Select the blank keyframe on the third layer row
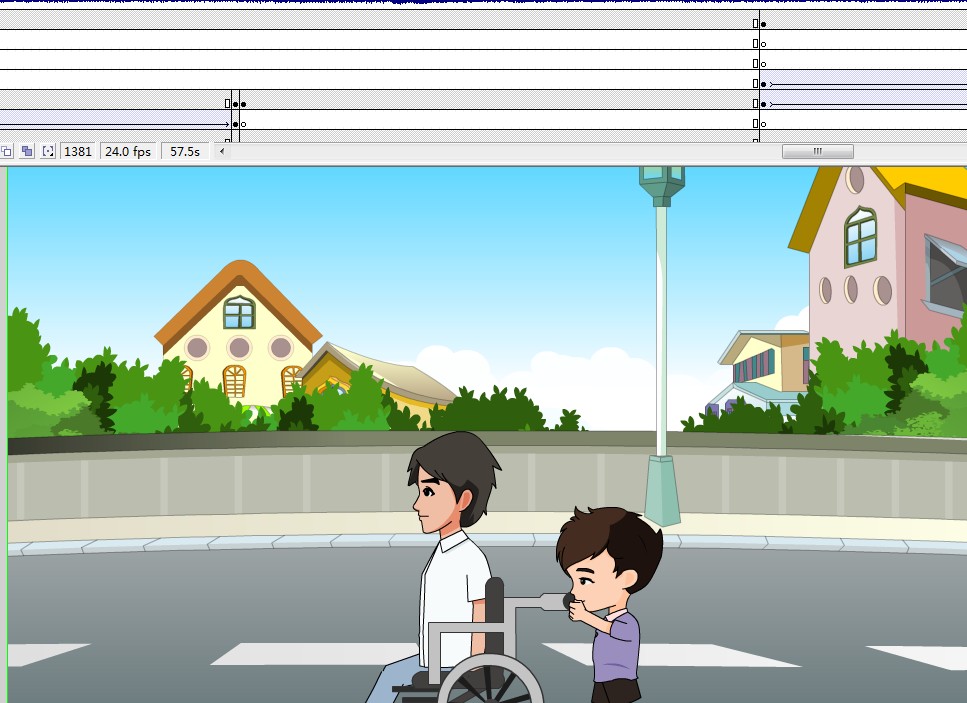 point(763,64)
